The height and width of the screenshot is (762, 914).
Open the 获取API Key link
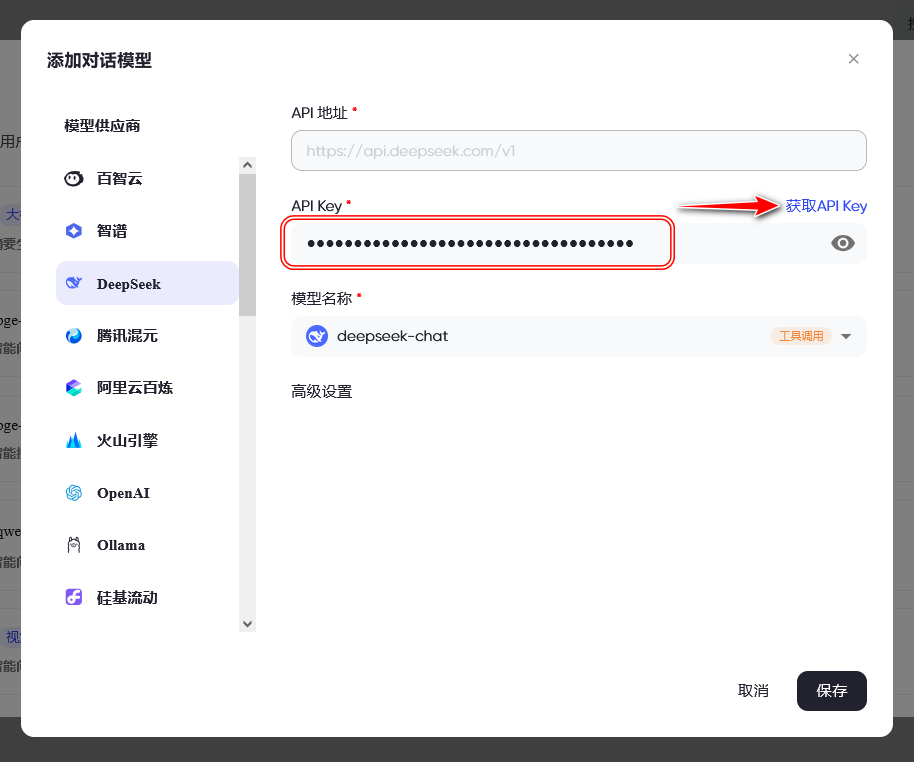(826, 206)
